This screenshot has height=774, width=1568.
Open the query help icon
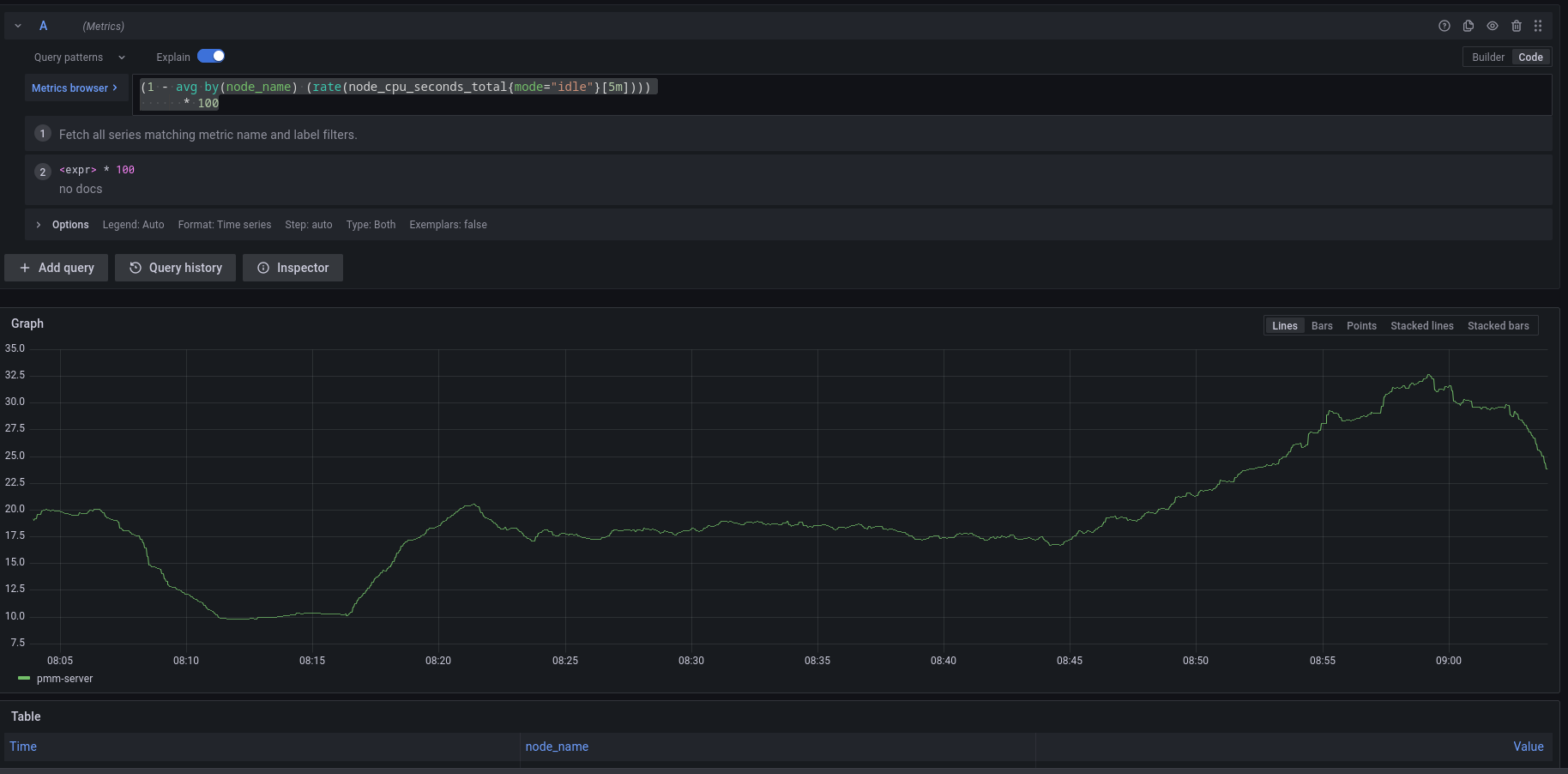click(1444, 26)
